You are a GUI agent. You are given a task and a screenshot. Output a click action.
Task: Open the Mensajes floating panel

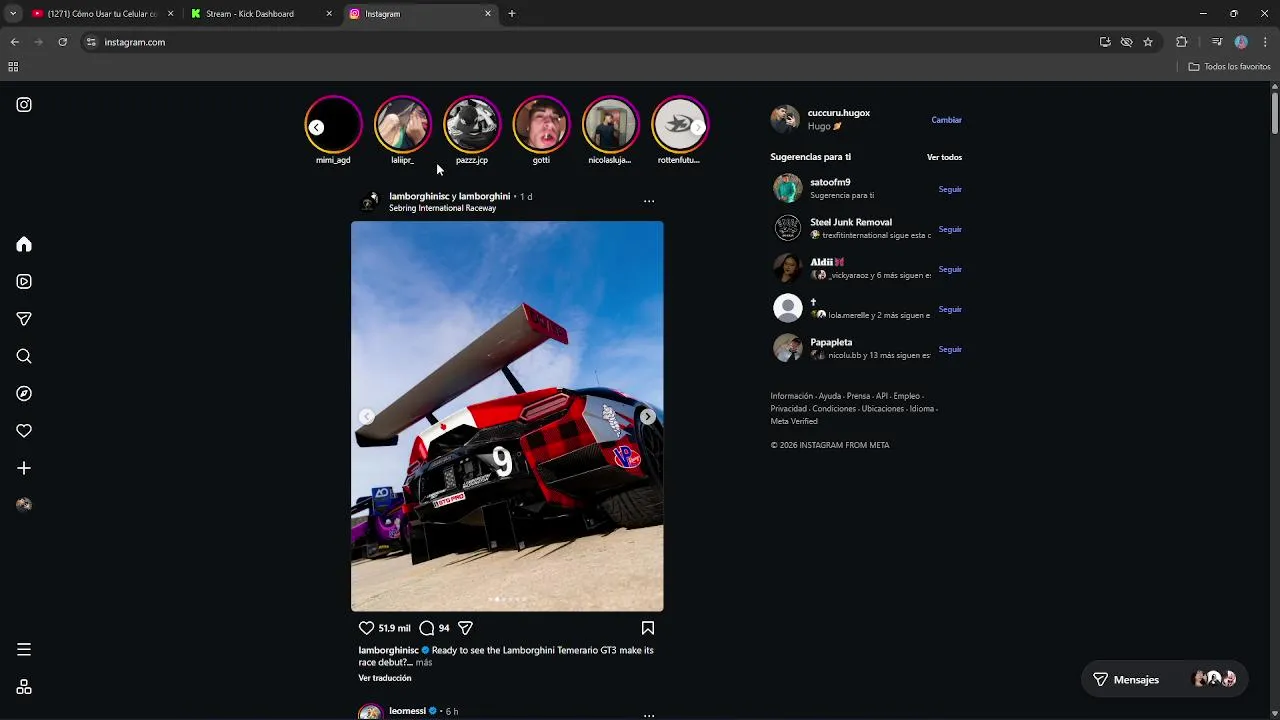tap(1164, 679)
